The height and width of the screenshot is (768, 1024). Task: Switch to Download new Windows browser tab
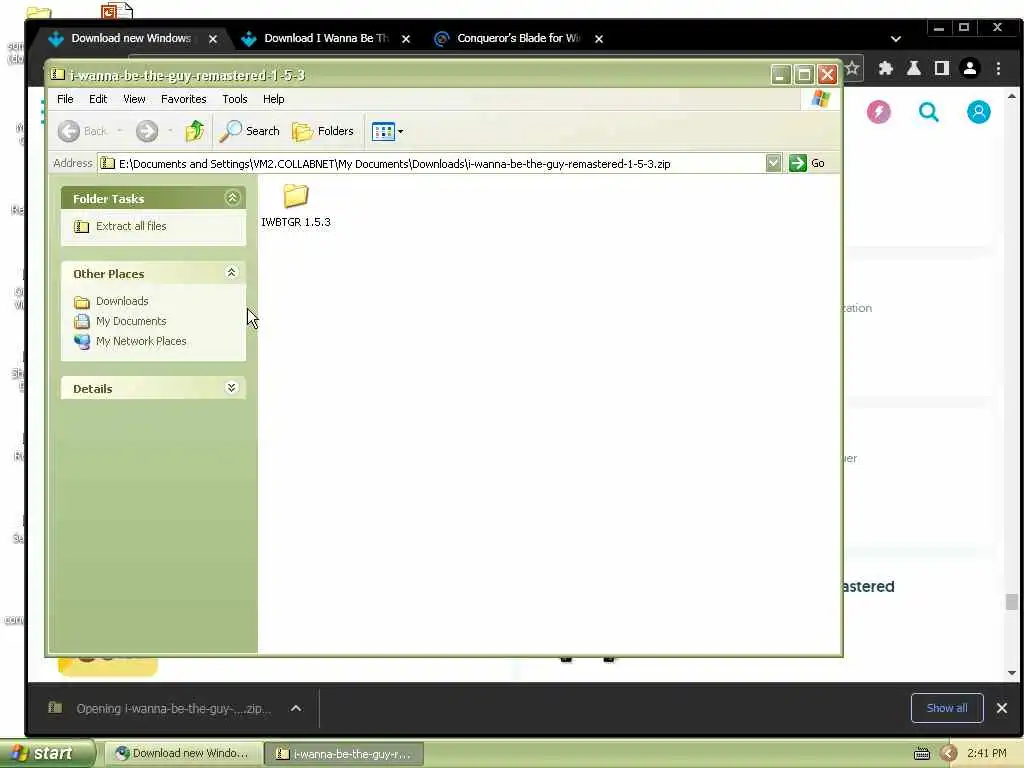click(x=131, y=39)
